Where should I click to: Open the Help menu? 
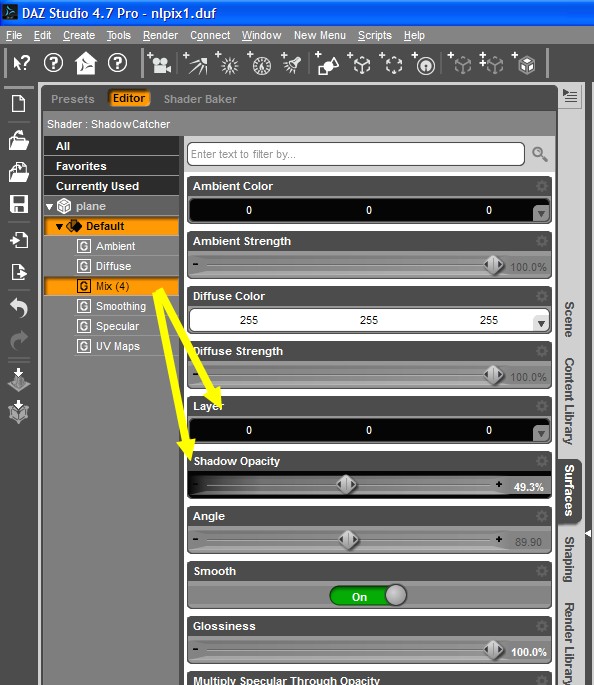(414, 35)
